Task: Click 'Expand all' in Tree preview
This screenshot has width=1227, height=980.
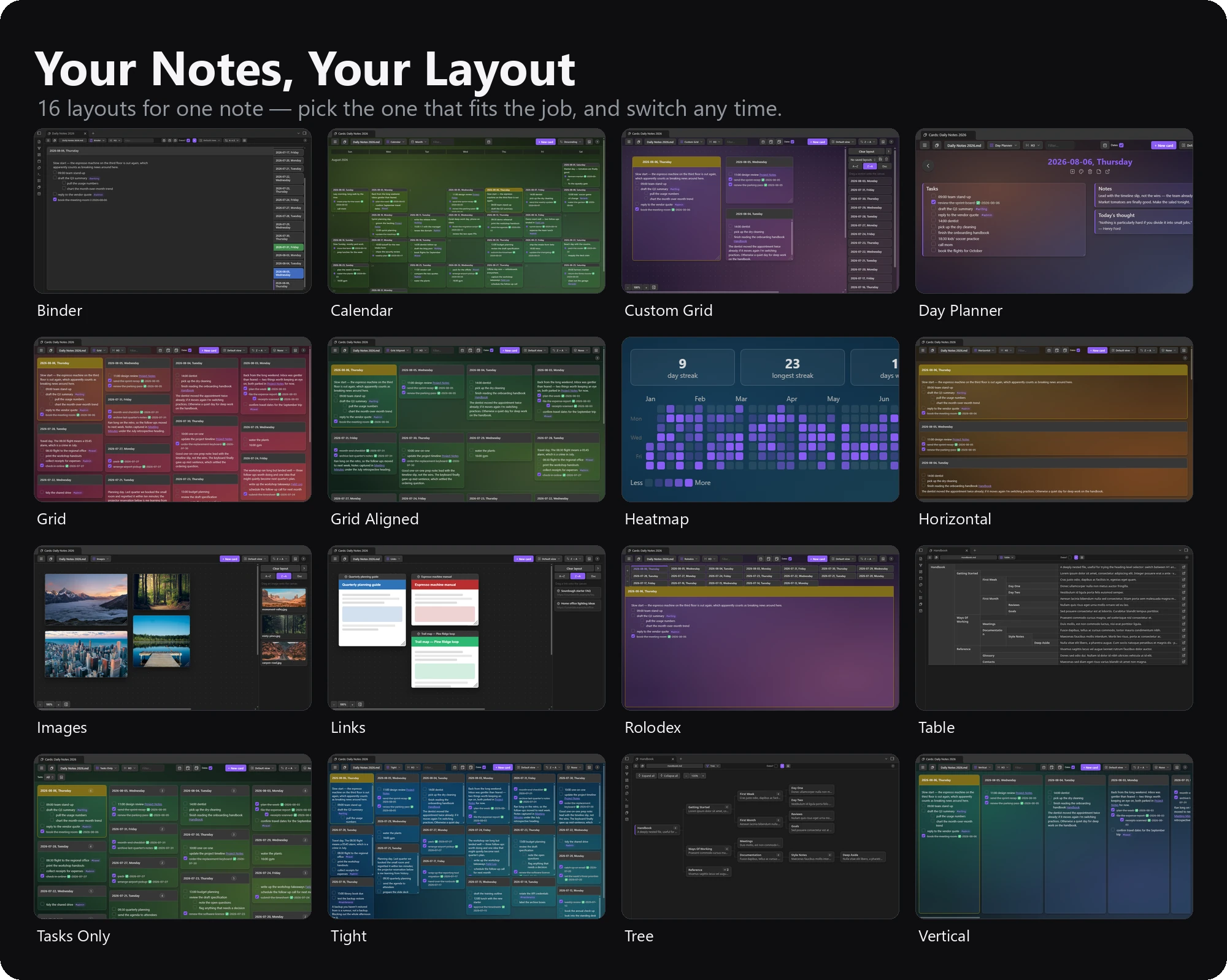Action: click(x=647, y=776)
